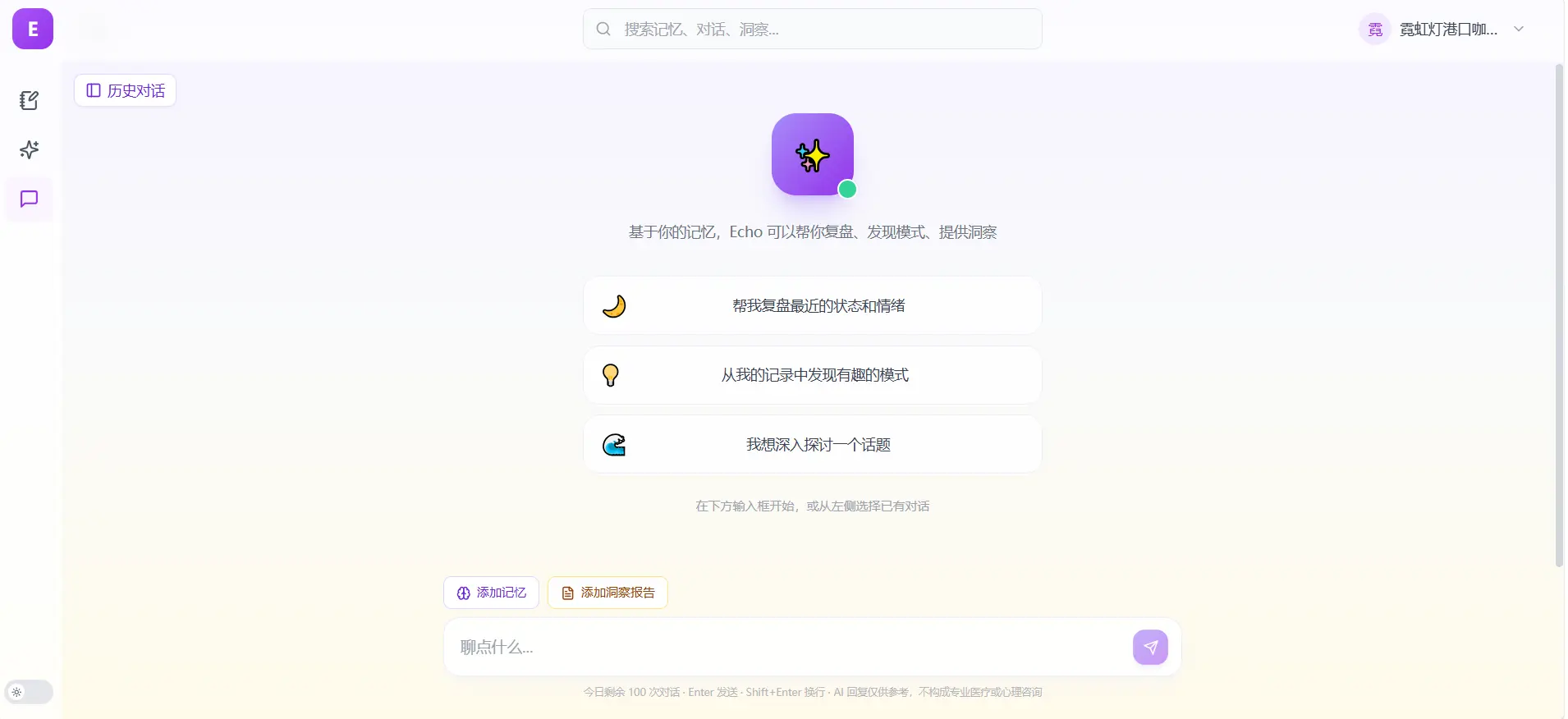The height and width of the screenshot is (719, 1568).
Task: Click the light bulb emoji icon
Action: coord(611,375)
